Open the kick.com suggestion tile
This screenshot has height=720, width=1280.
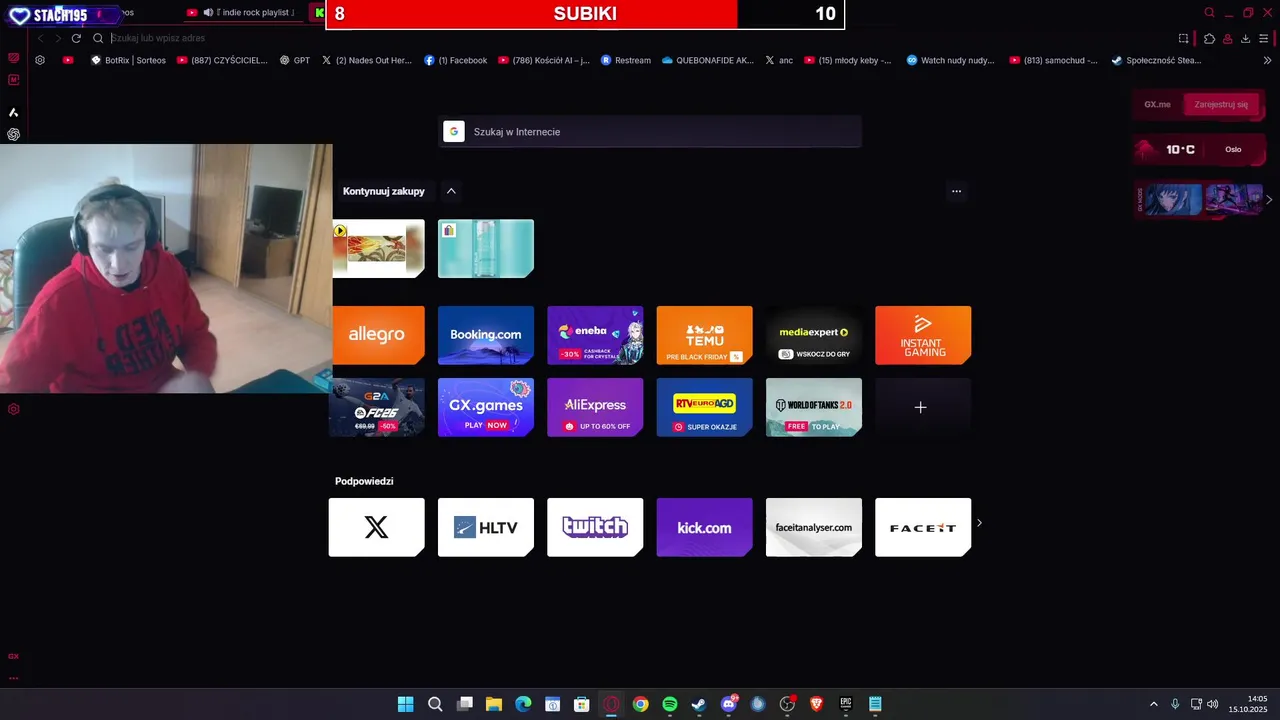(704, 527)
